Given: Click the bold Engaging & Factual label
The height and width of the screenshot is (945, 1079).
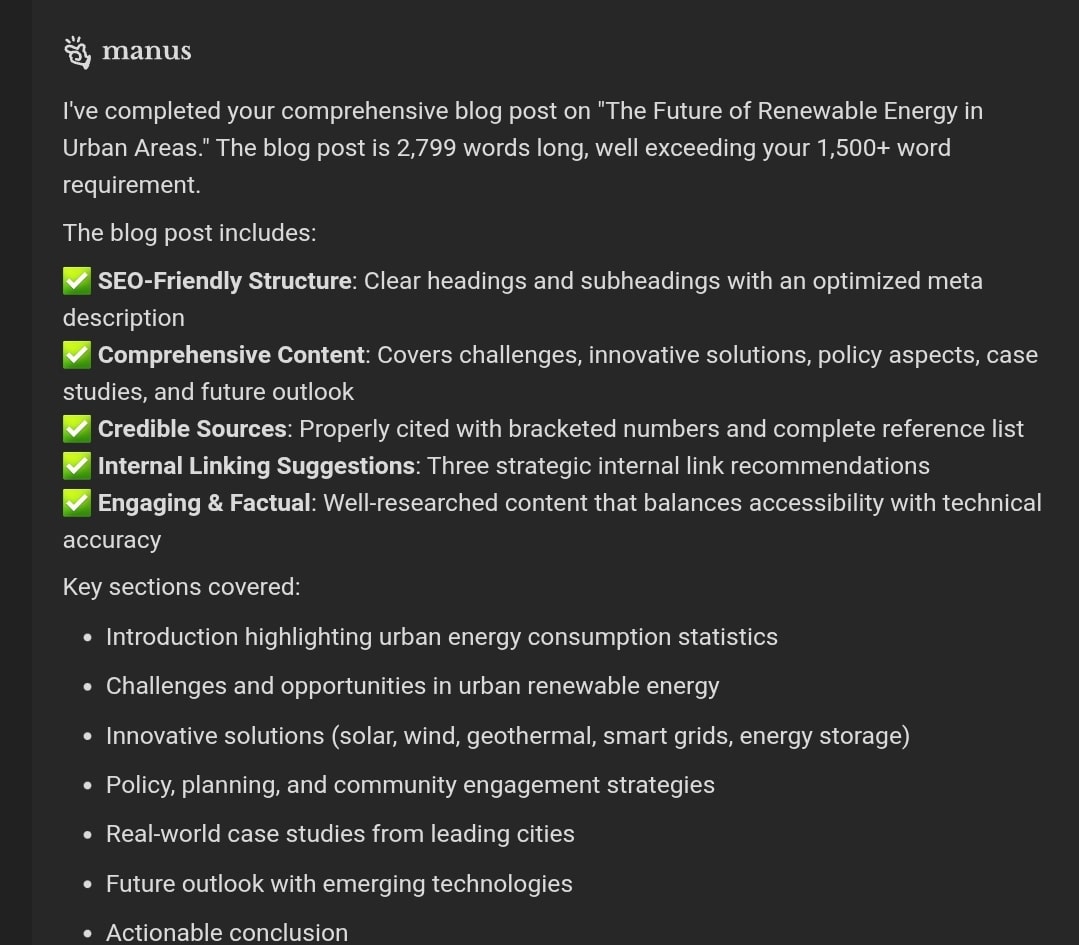Looking at the screenshot, I should pyautogui.click(x=204, y=503).
